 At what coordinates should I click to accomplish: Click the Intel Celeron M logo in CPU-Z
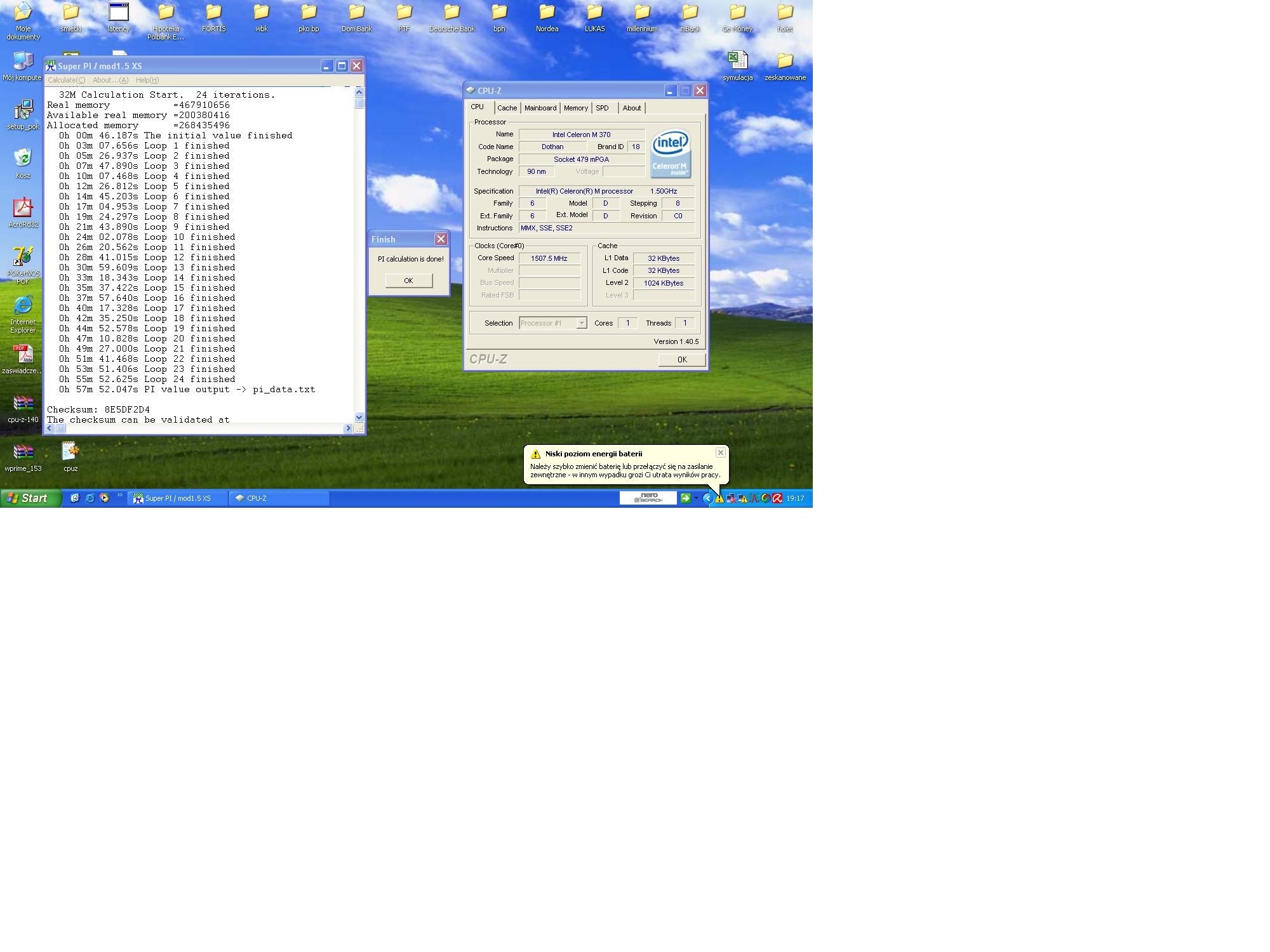(671, 154)
